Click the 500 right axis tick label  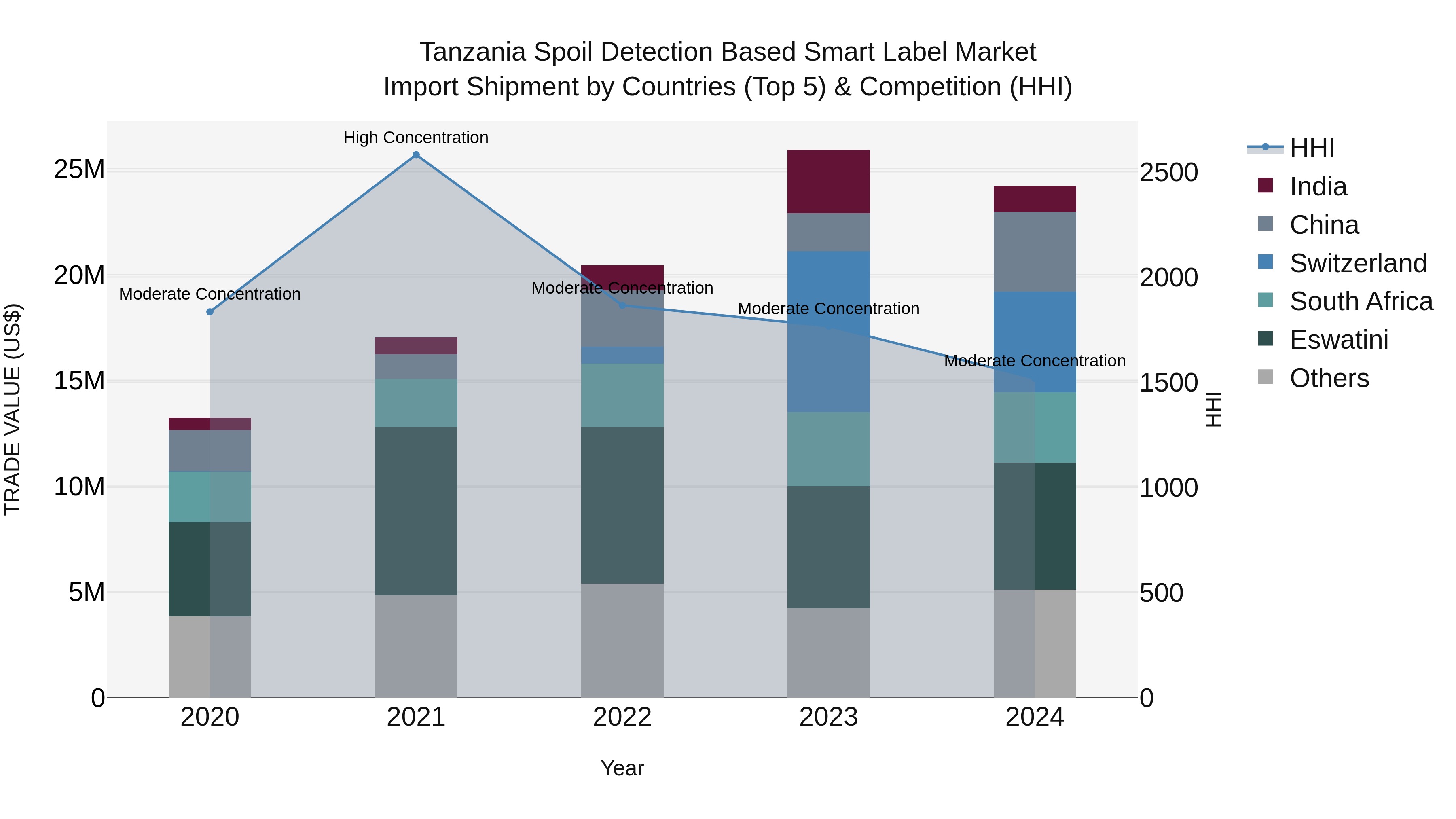tap(1162, 593)
